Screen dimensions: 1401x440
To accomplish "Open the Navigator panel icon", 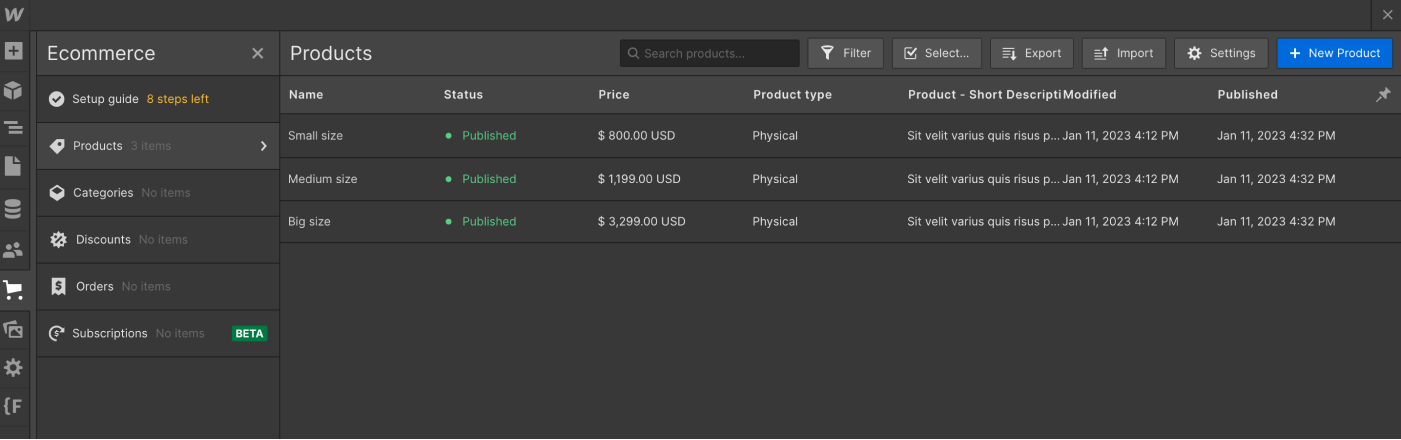I will pyautogui.click(x=13, y=128).
